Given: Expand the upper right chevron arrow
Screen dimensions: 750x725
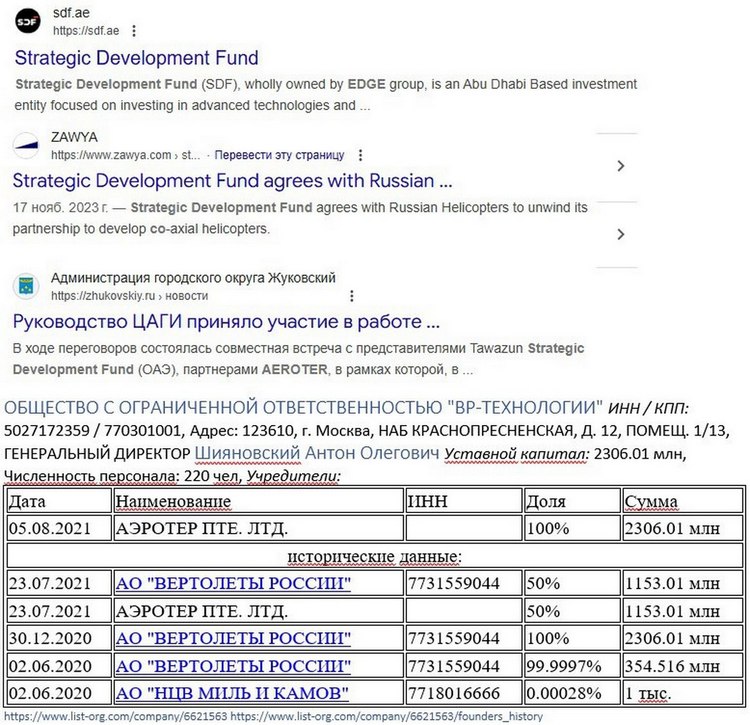Looking at the screenshot, I should (621, 166).
